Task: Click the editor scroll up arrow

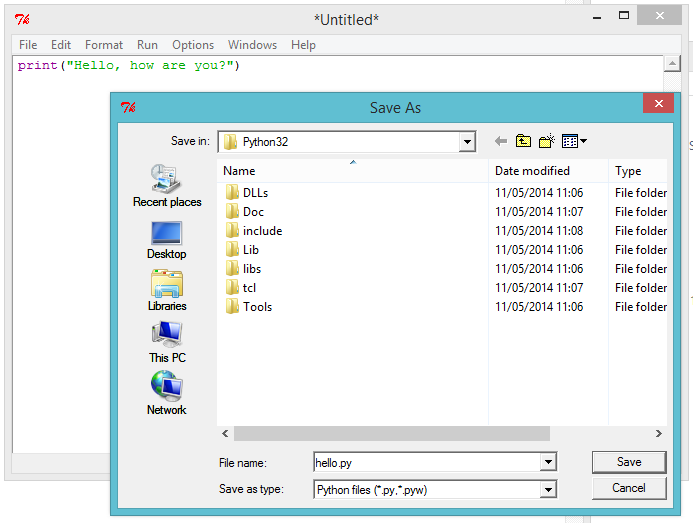Action: tap(672, 64)
